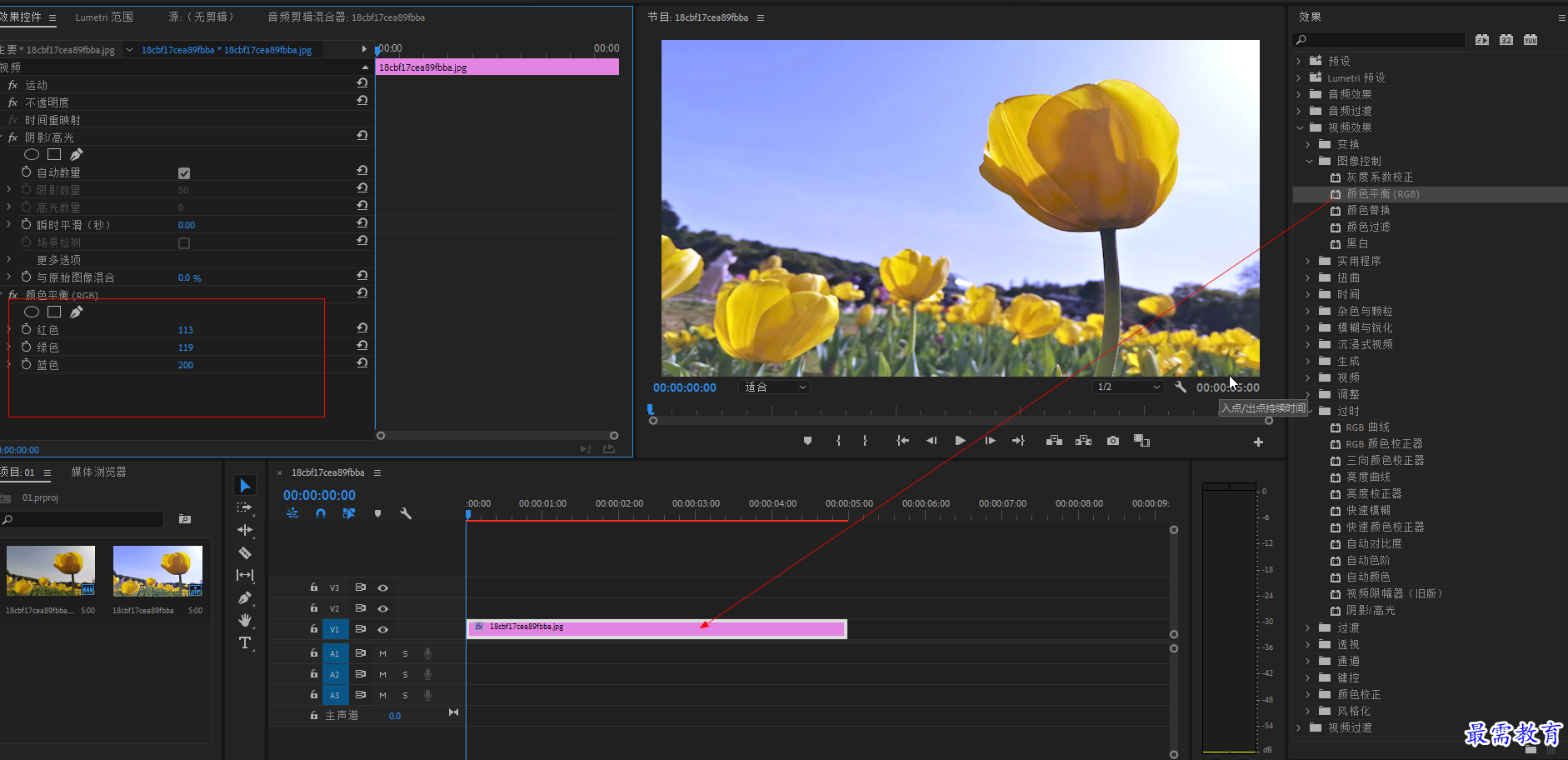This screenshot has width=1568, height=760.
Task: Toggle 自动数量 checkbox
Action: (x=184, y=173)
